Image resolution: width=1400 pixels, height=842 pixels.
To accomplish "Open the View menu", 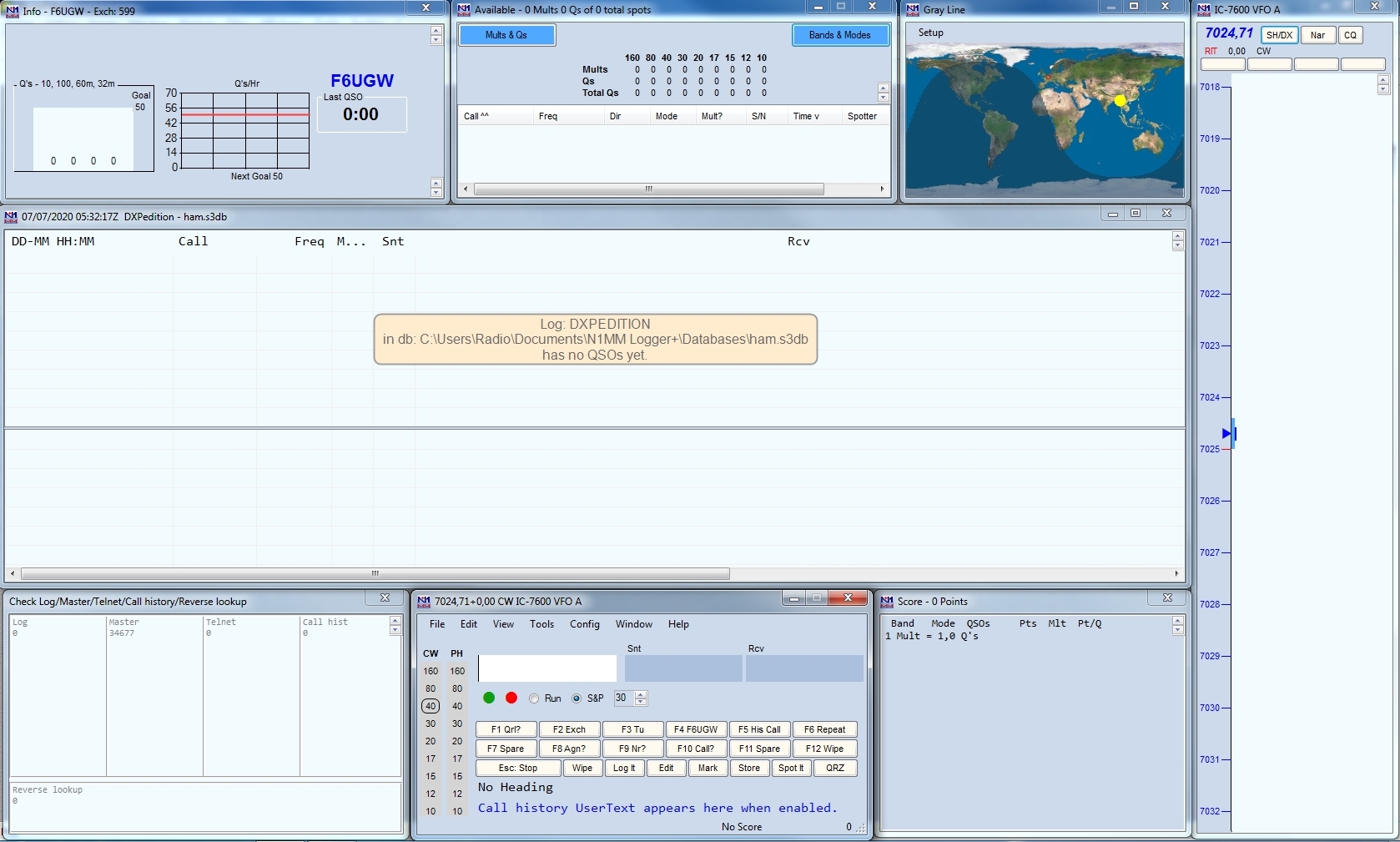I will (x=503, y=624).
